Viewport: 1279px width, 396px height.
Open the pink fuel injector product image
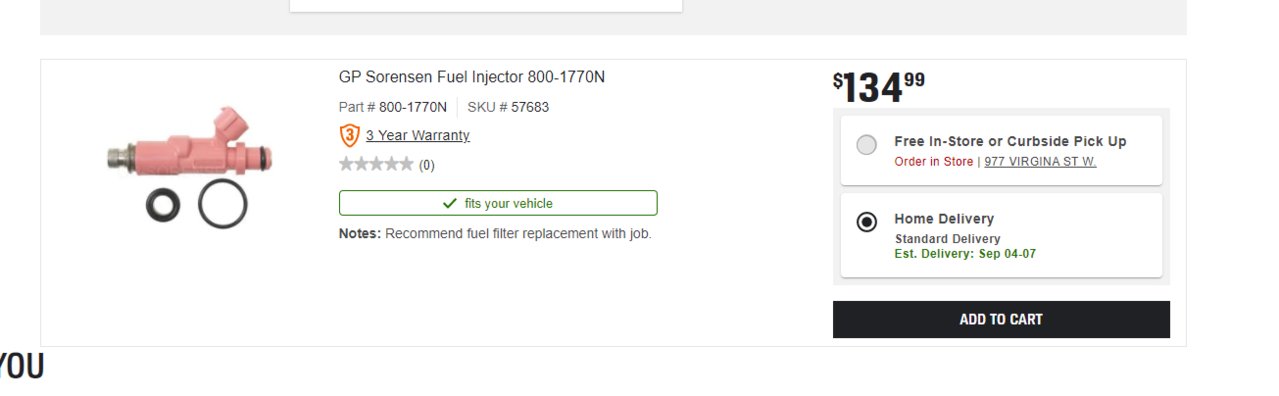190,165
